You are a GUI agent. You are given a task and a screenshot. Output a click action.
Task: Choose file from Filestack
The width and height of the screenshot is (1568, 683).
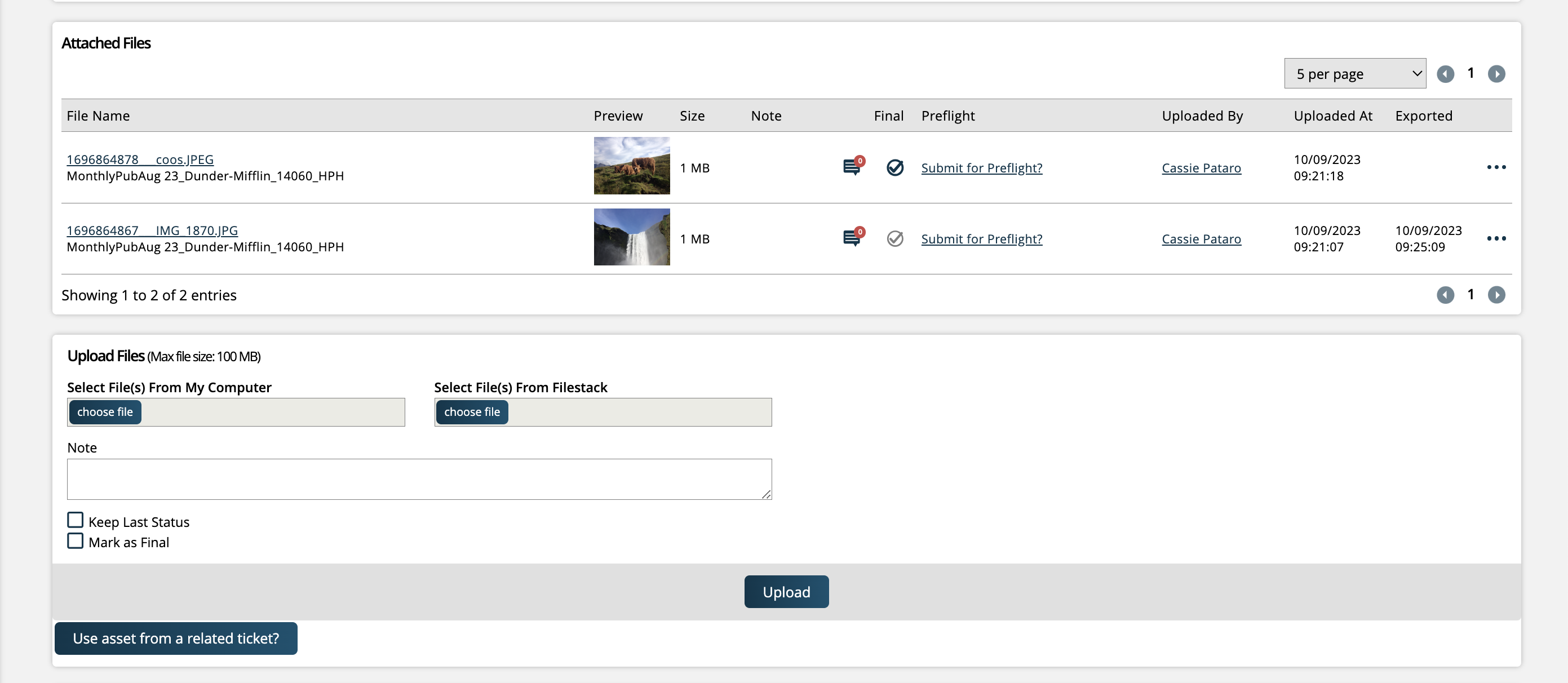(472, 412)
